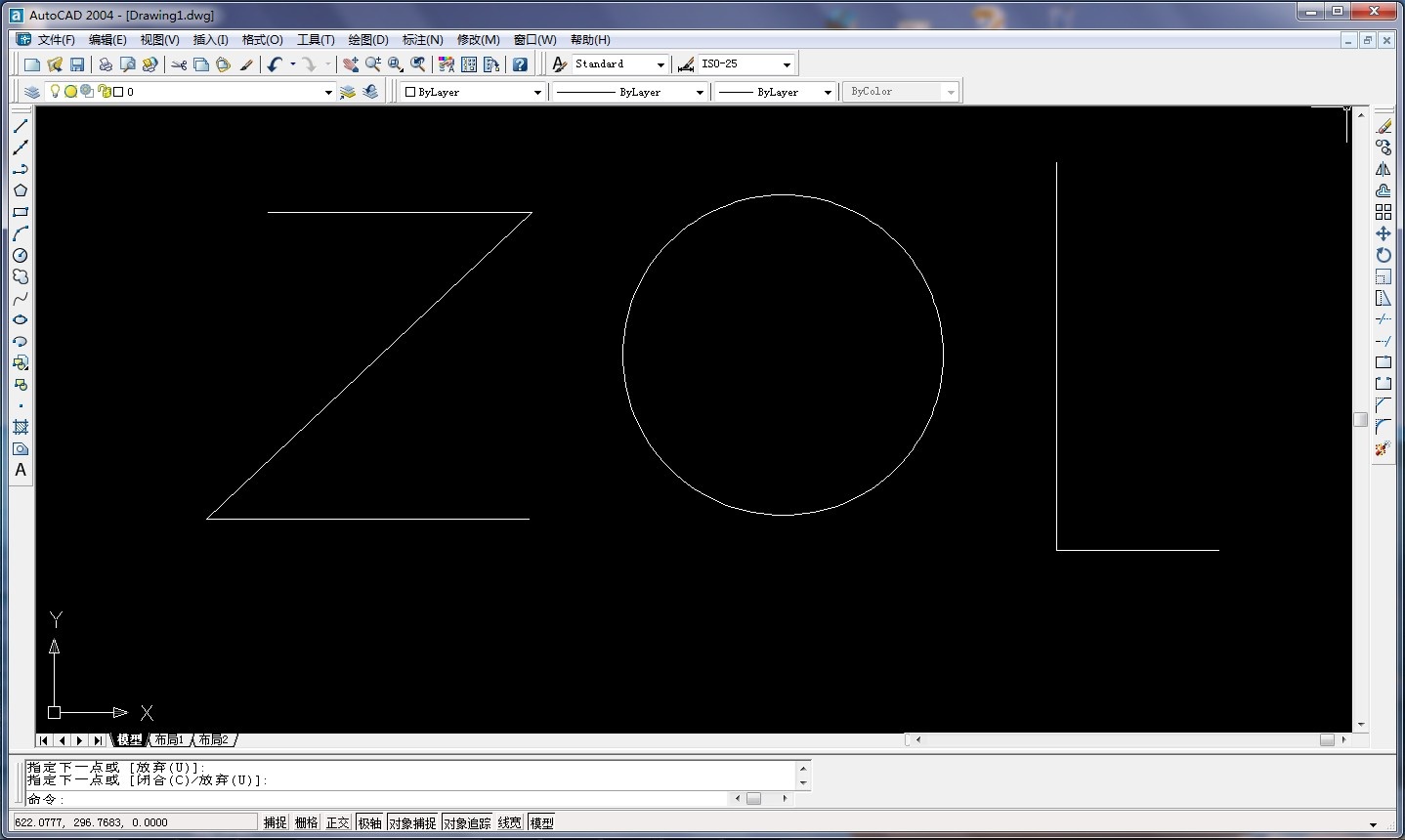This screenshot has height=840, width=1405.
Task: Select the Offset modify tool
Action: [1384, 190]
